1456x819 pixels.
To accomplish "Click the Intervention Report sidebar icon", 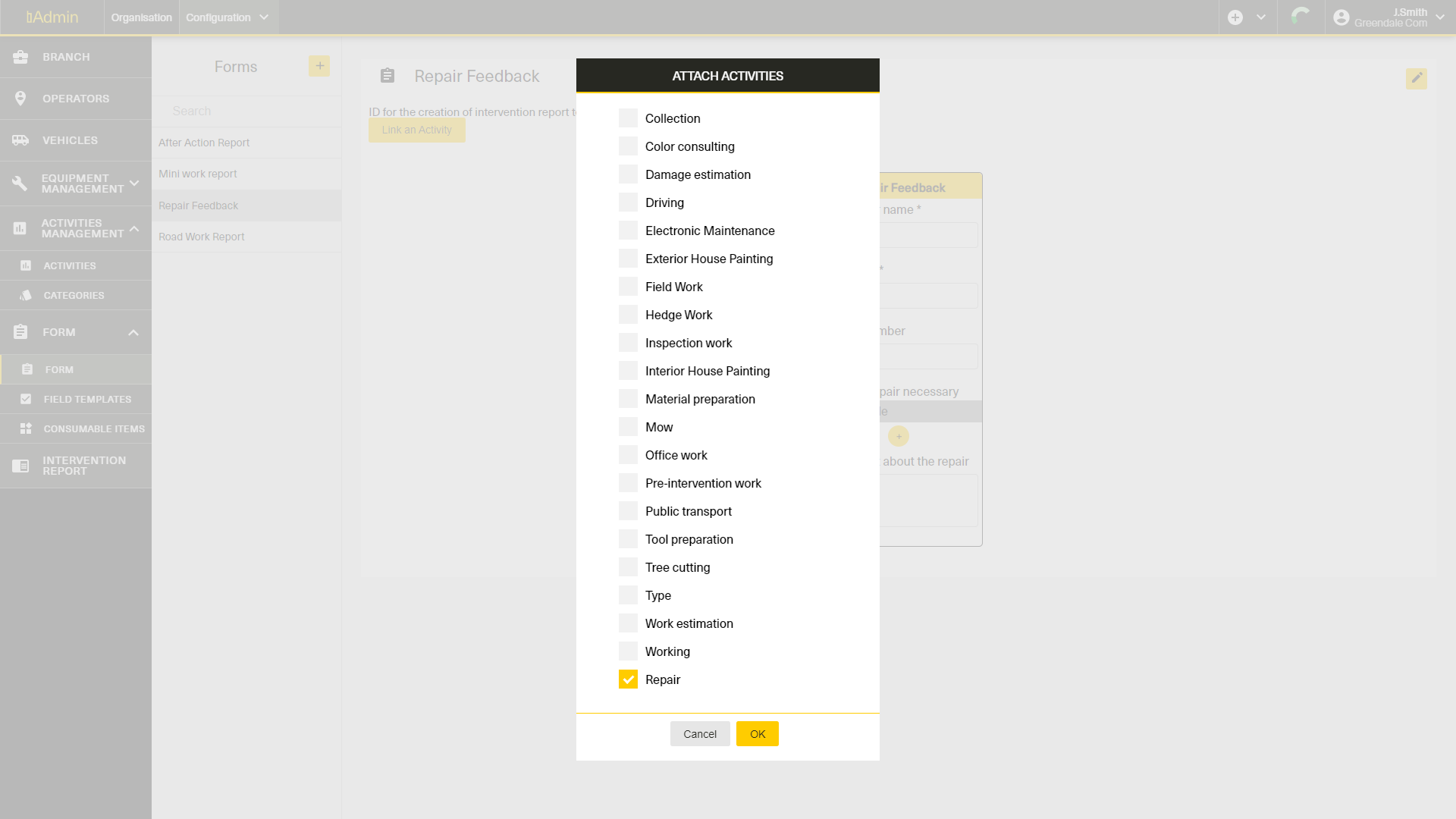I will (20, 466).
